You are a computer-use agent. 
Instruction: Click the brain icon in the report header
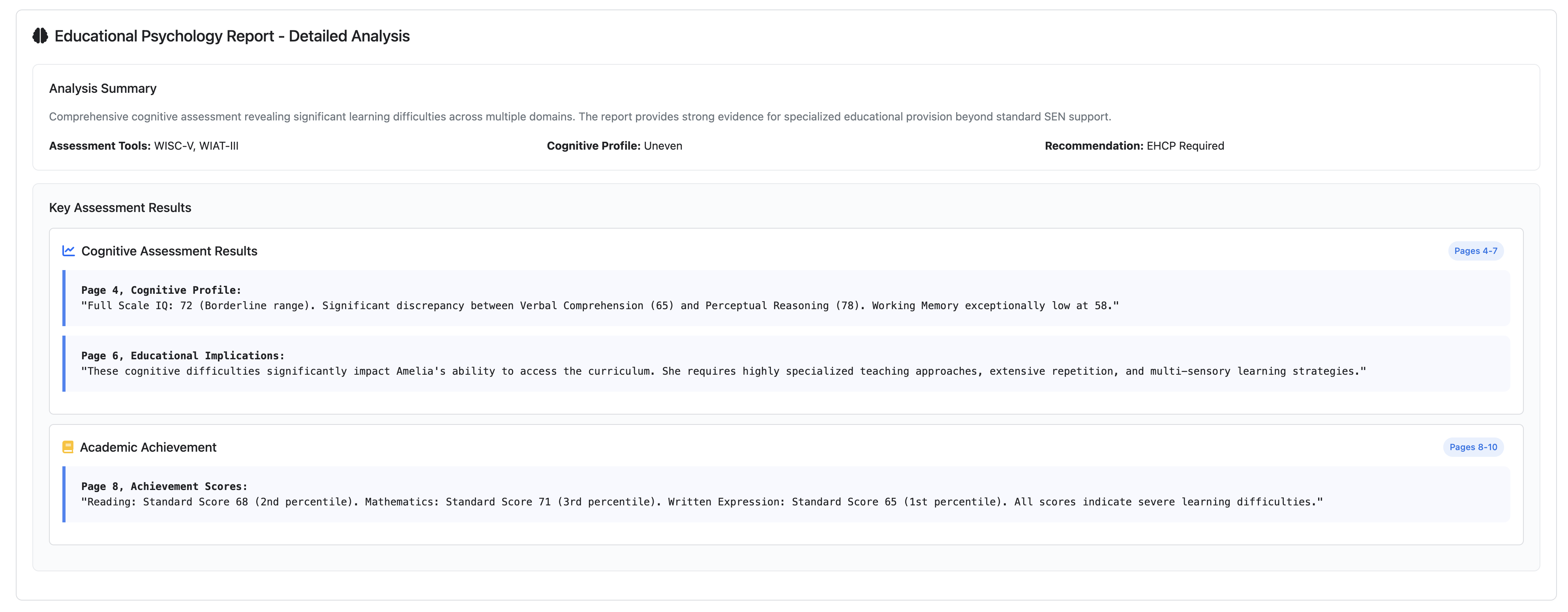point(39,36)
